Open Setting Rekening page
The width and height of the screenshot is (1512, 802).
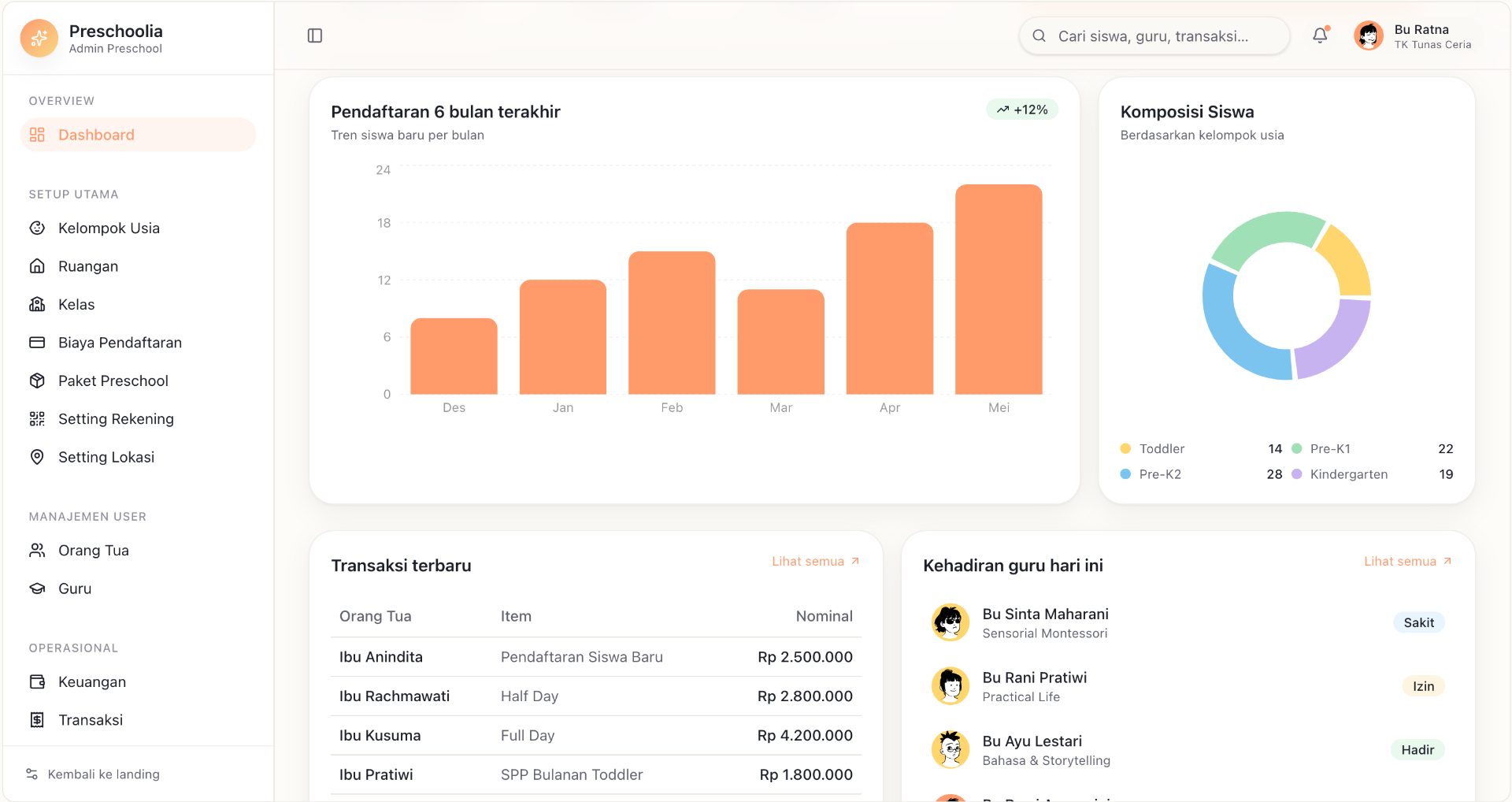point(138,419)
